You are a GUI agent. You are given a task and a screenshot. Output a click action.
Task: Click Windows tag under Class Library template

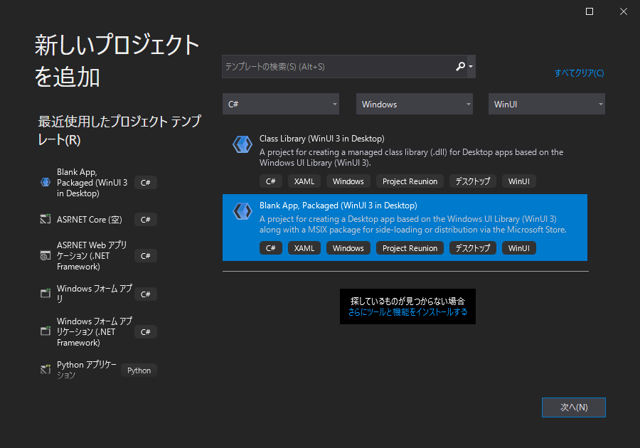click(348, 181)
